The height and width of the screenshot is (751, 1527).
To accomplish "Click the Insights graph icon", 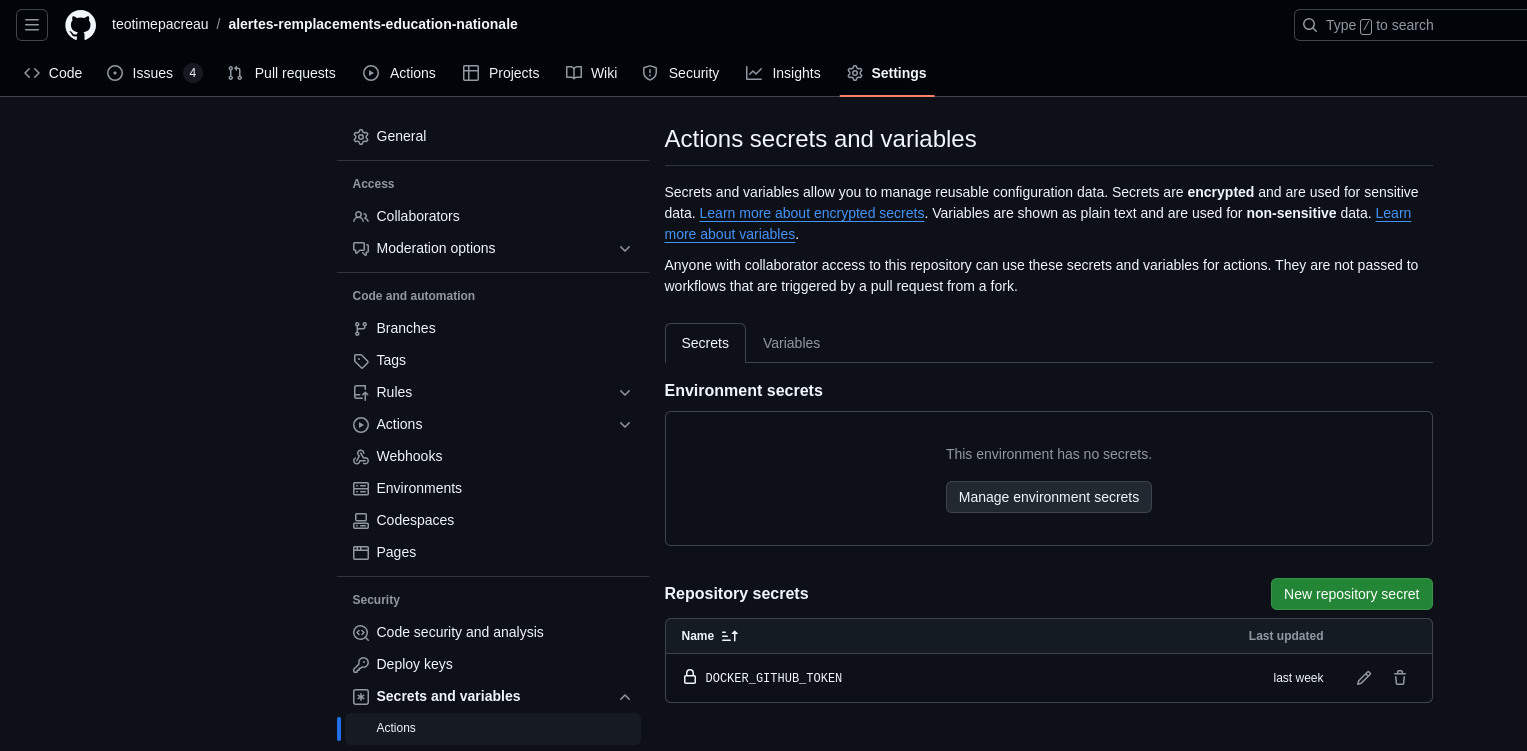I will (x=754, y=73).
